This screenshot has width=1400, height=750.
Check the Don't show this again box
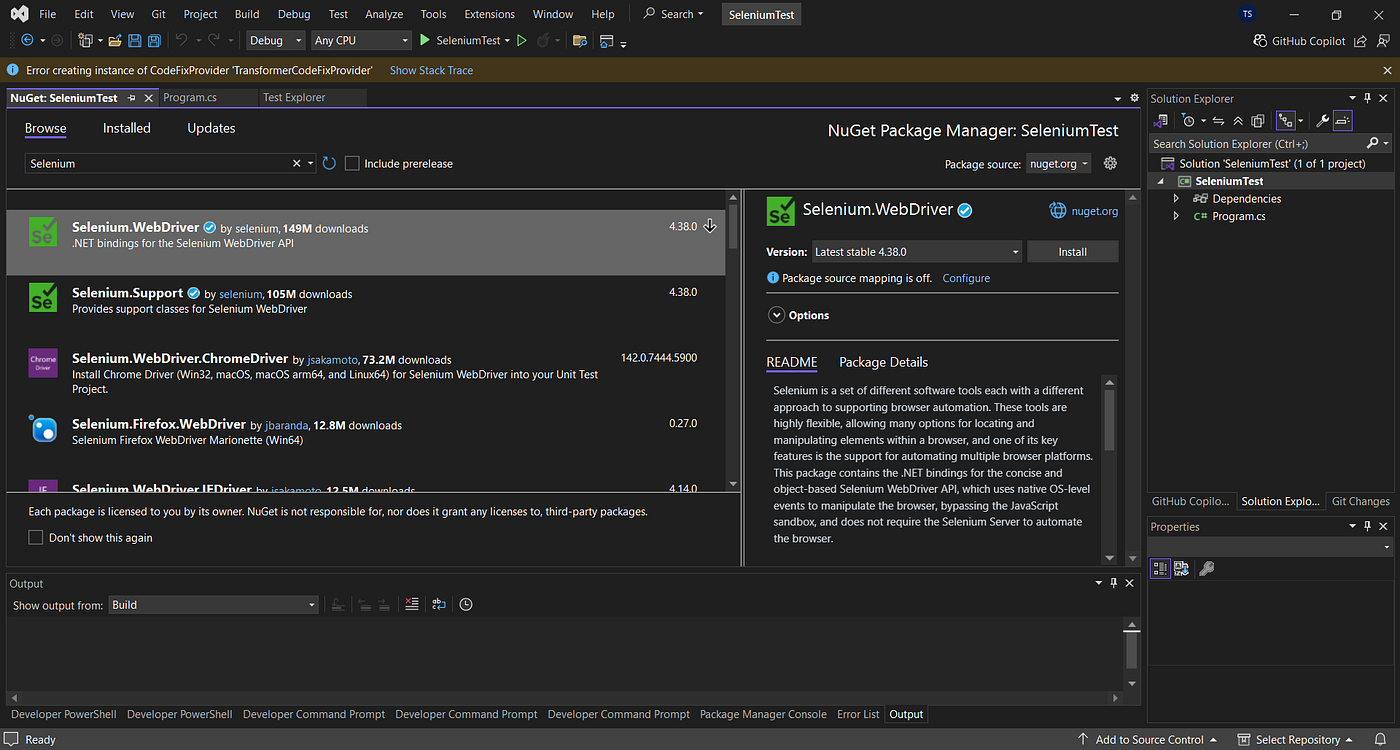pyautogui.click(x=36, y=538)
